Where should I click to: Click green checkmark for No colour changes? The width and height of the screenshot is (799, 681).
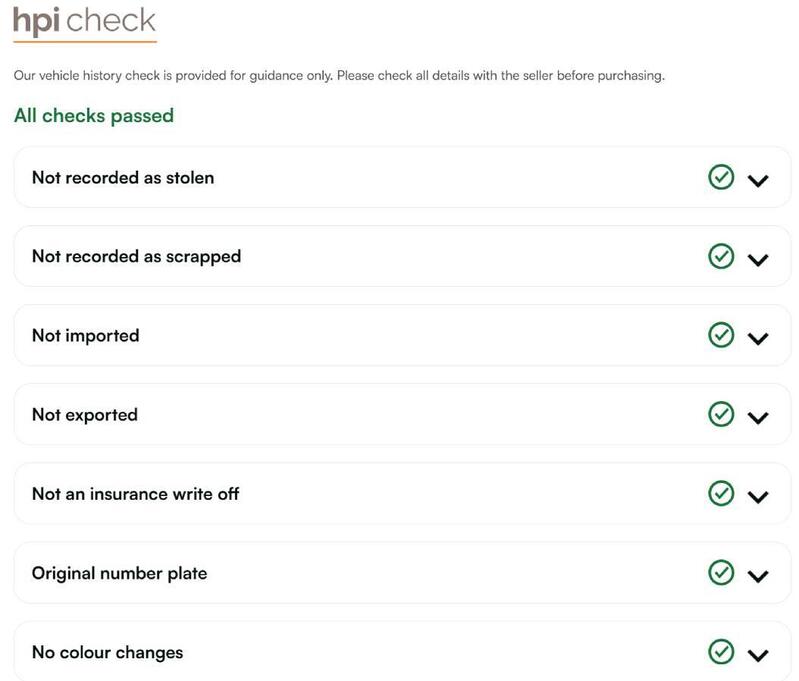click(721, 651)
